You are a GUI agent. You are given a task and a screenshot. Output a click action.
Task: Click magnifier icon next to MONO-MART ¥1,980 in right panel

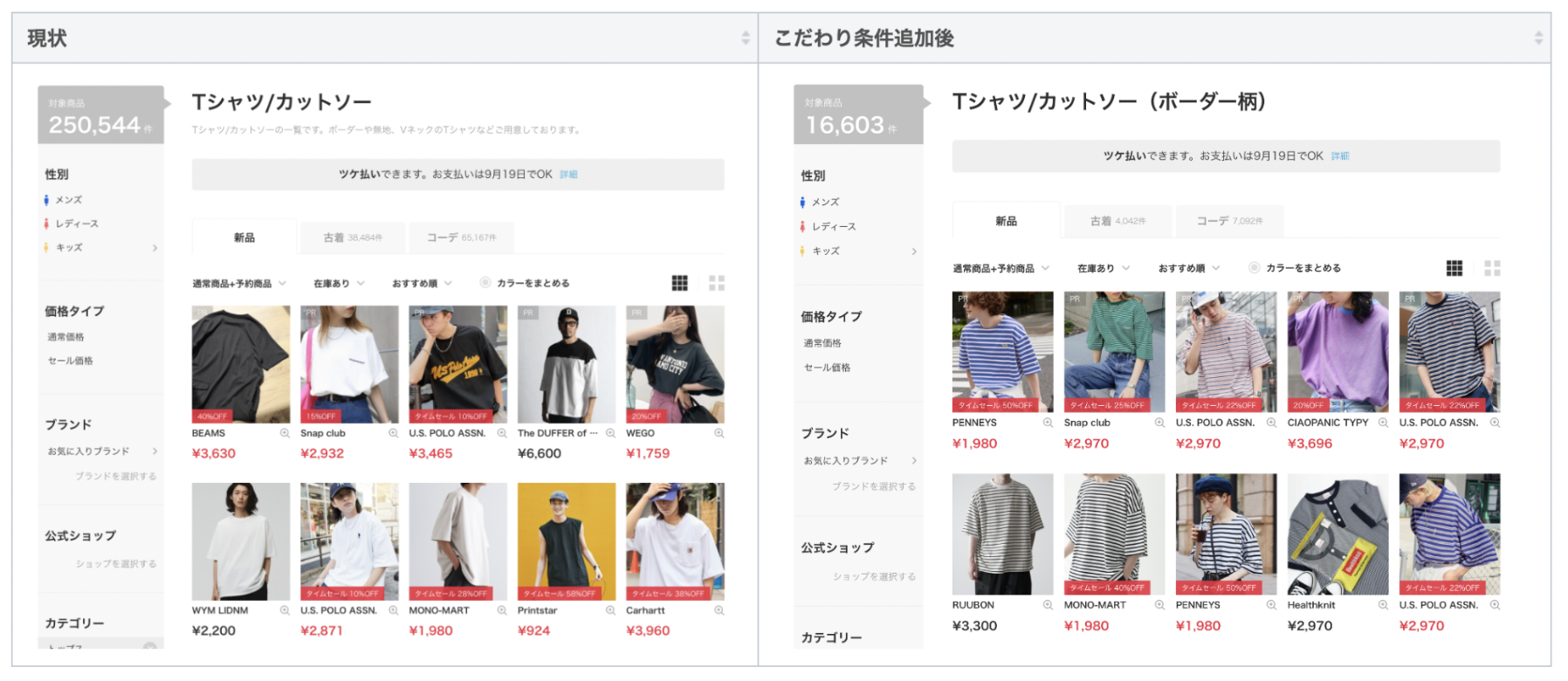pyautogui.click(x=1159, y=605)
